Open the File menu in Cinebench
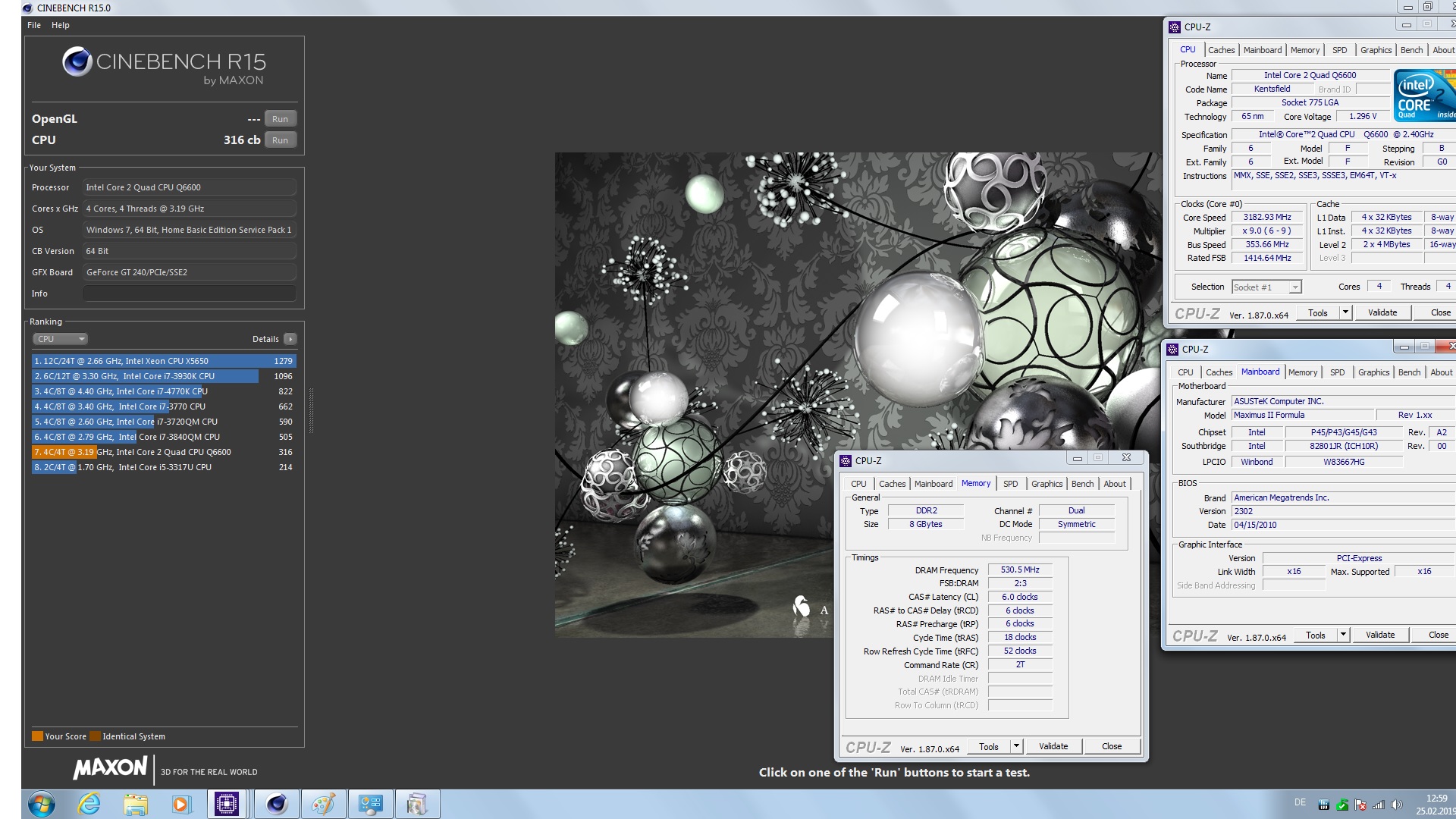This screenshot has width=1456, height=819. tap(34, 25)
